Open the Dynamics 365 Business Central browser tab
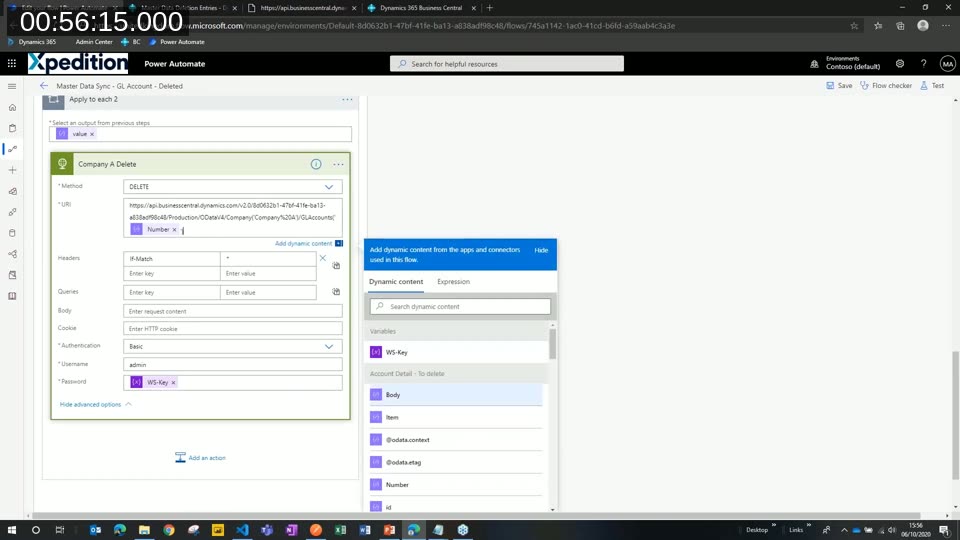 click(421, 8)
